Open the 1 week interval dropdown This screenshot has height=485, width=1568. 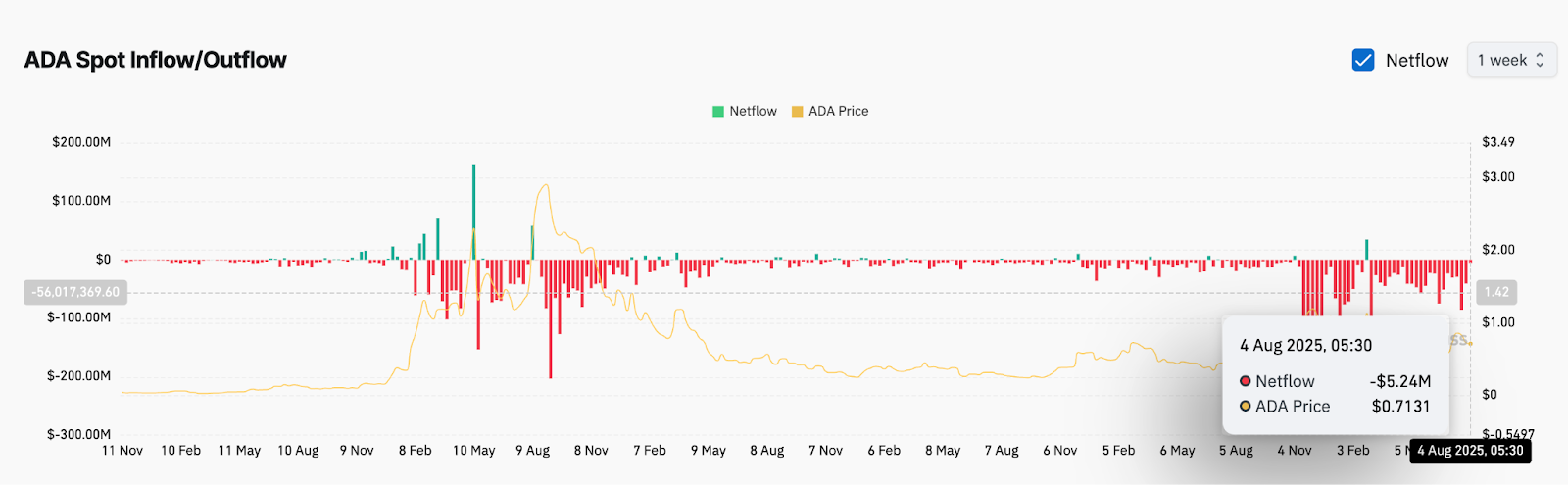point(1511,60)
